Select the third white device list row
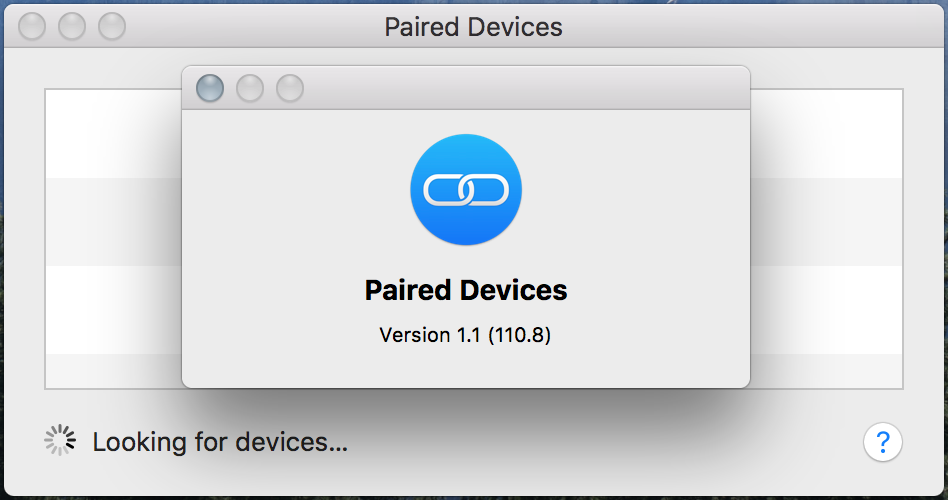948x500 pixels. [112, 309]
